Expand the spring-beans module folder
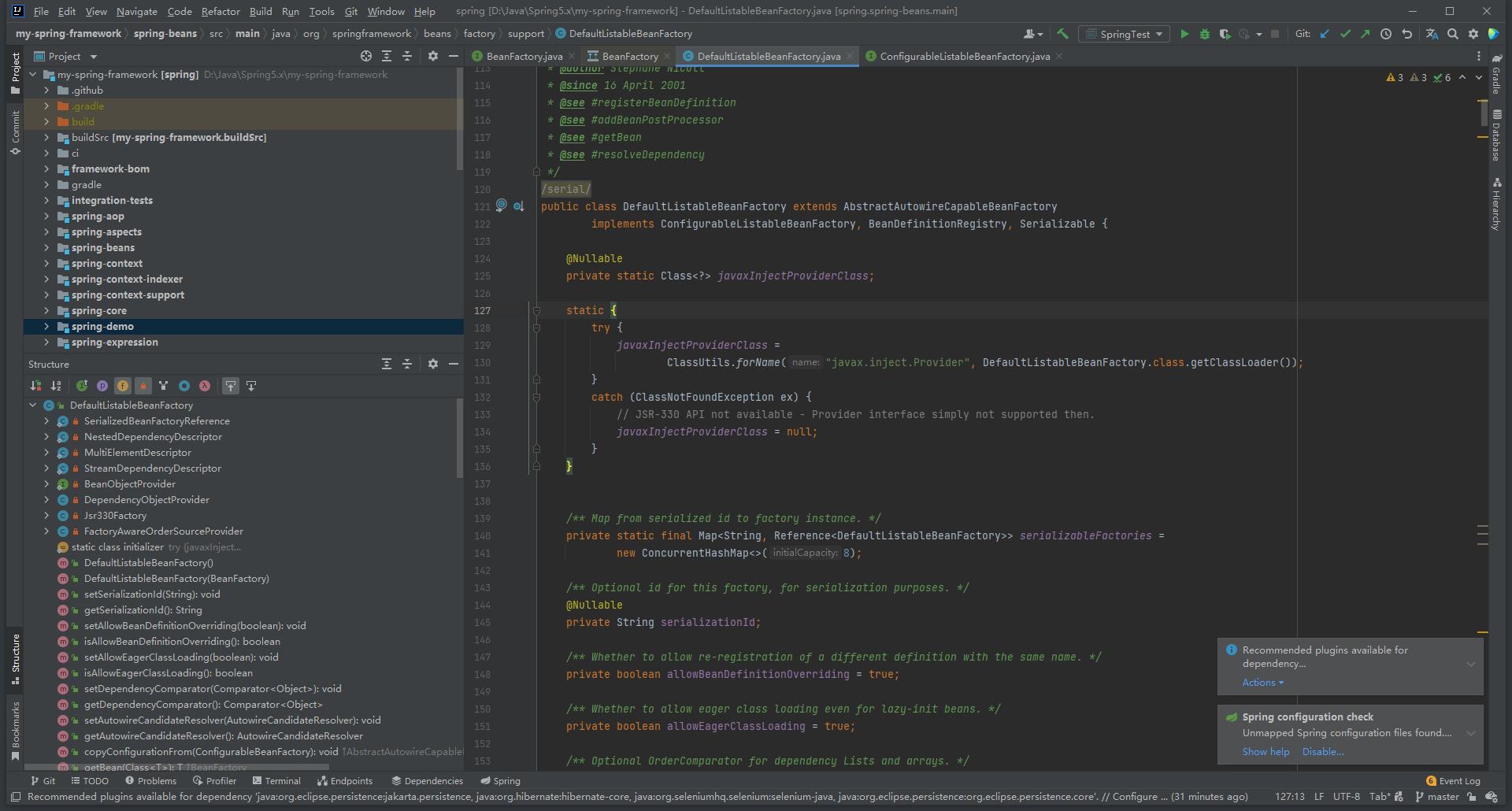The width and height of the screenshot is (1512, 811). click(46, 248)
